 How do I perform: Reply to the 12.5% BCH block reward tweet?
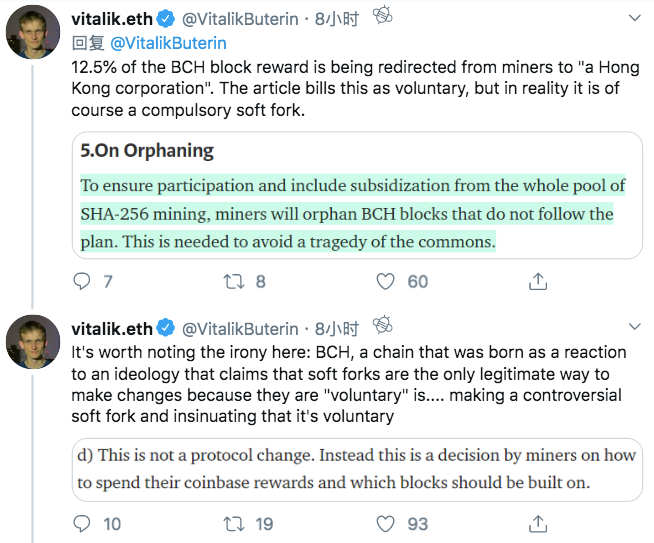tap(82, 282)
